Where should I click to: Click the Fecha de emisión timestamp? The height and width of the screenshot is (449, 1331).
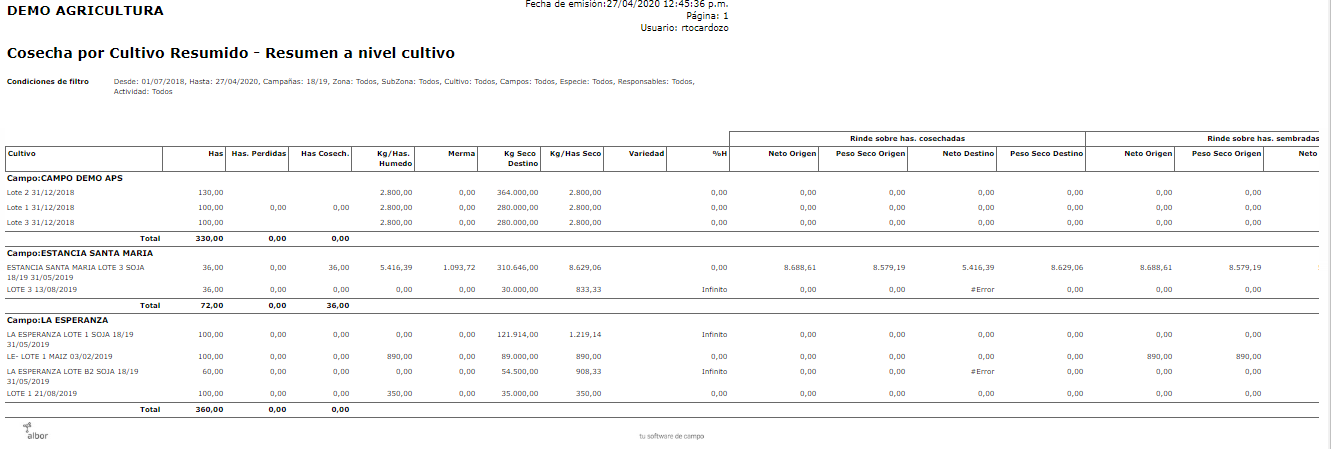tap(627, 4)
